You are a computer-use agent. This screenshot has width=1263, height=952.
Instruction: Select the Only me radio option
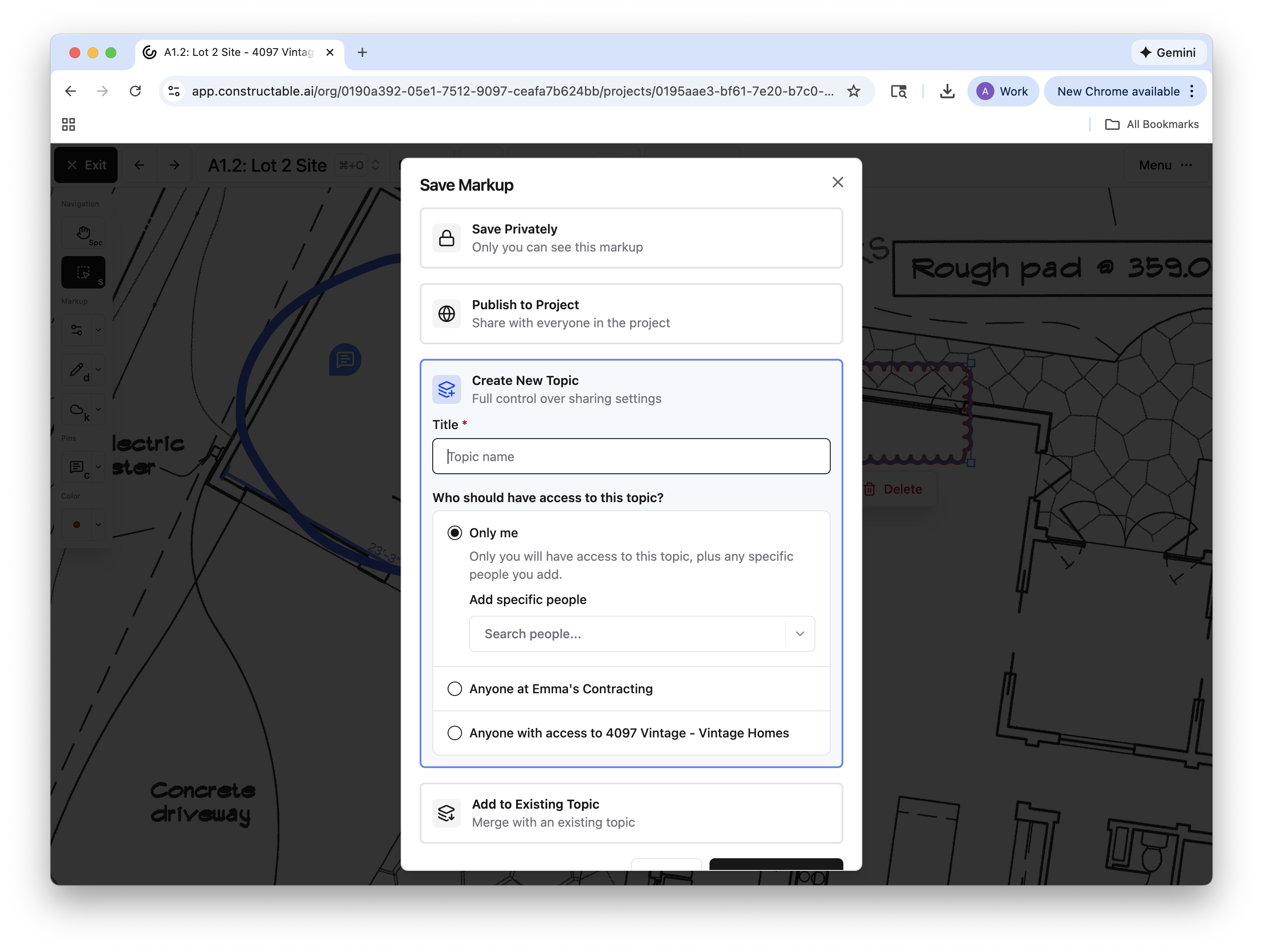pos(454,533)
